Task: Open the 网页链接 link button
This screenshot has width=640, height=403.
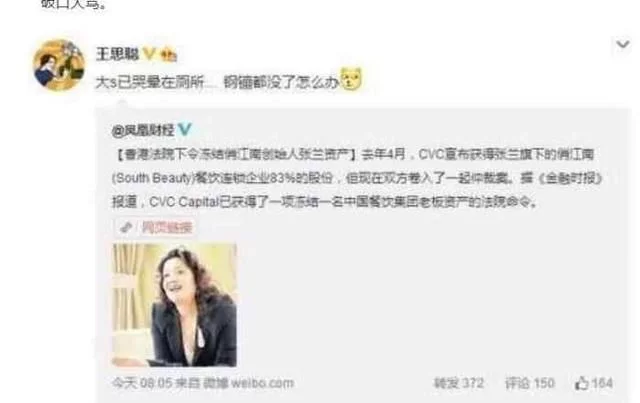Action: pyautogui.click(x=155, y=227)
